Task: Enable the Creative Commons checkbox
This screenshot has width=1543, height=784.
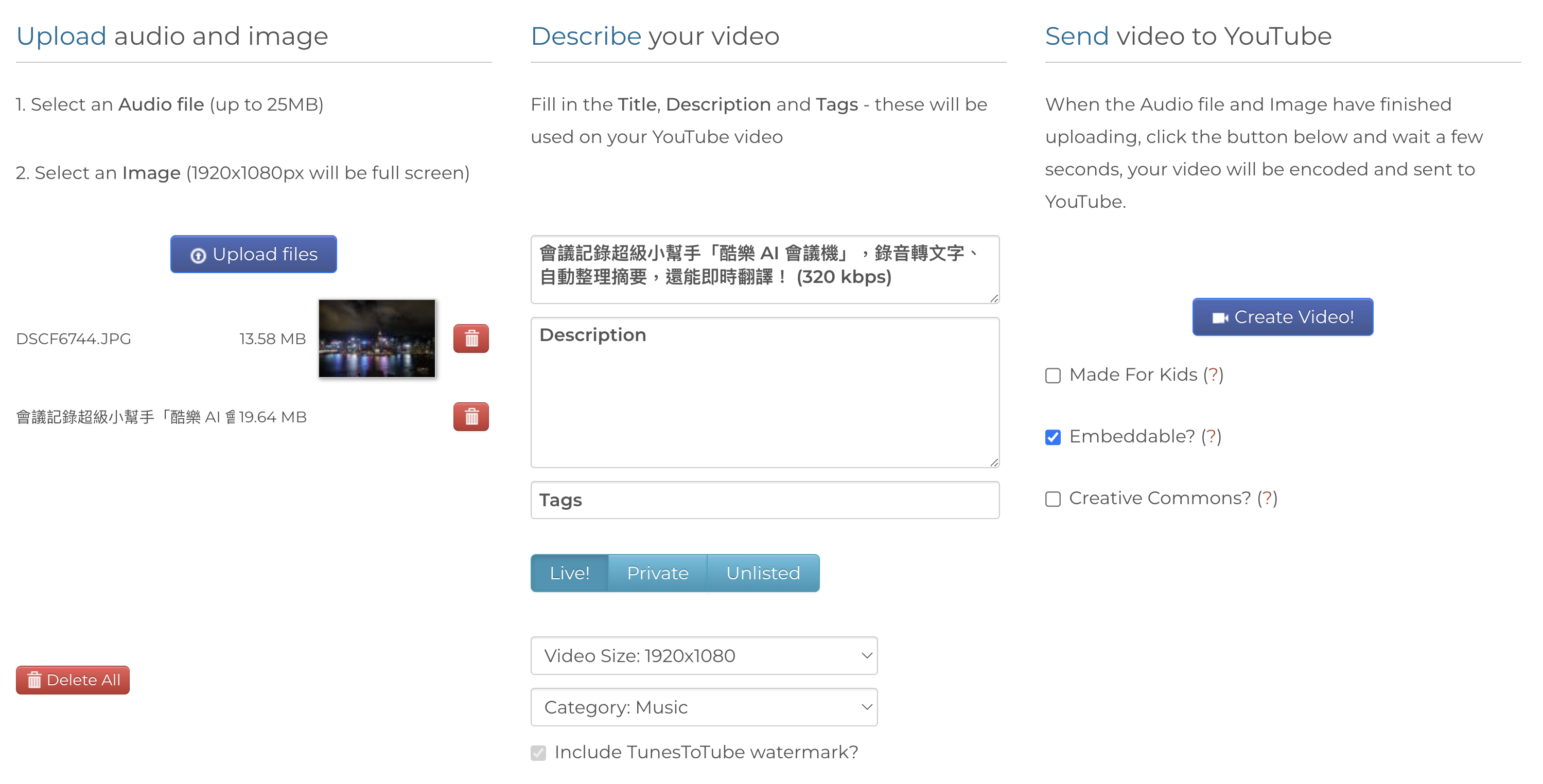Action: click(1053, 499)
